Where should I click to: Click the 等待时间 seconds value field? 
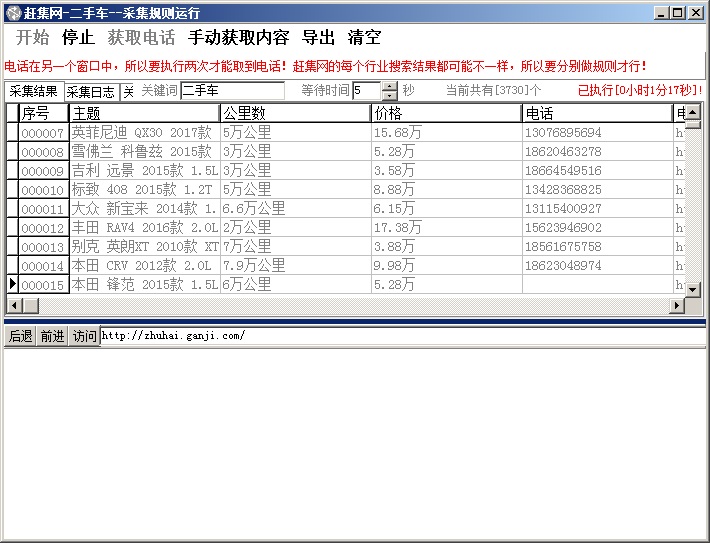coord(366,91)
